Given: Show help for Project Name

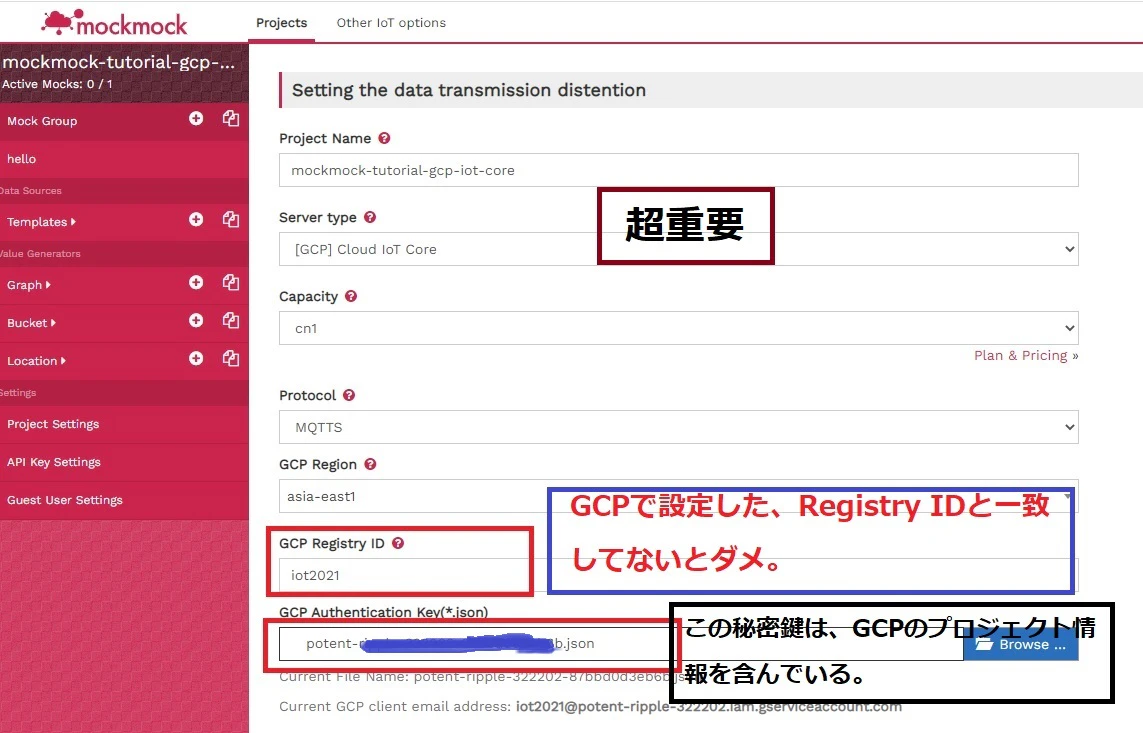Looking at the screenshot, I should (384, 138).
